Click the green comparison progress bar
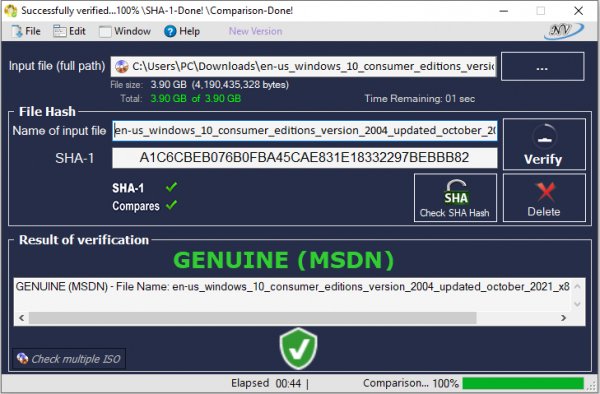Viewport: 600px width, 394px height. [523, 383]
